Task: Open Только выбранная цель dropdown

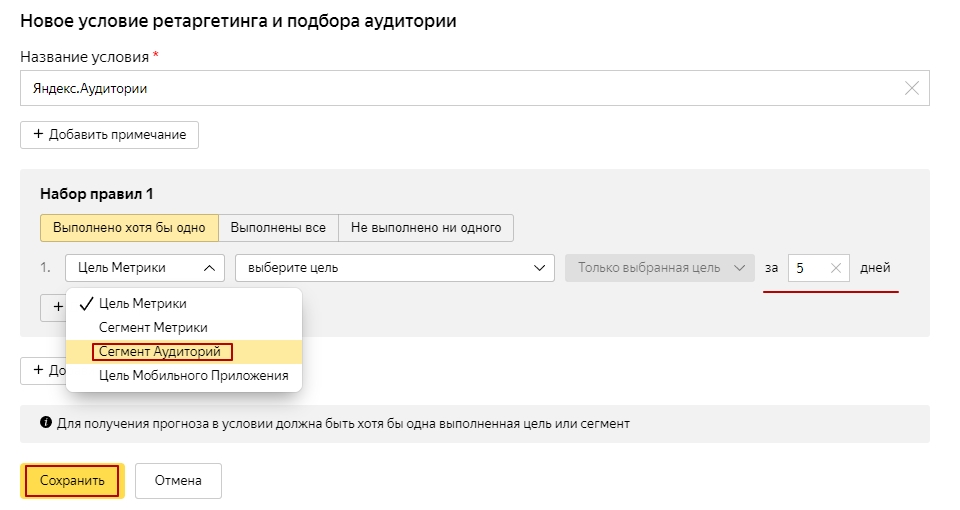Action: [659, 268]
